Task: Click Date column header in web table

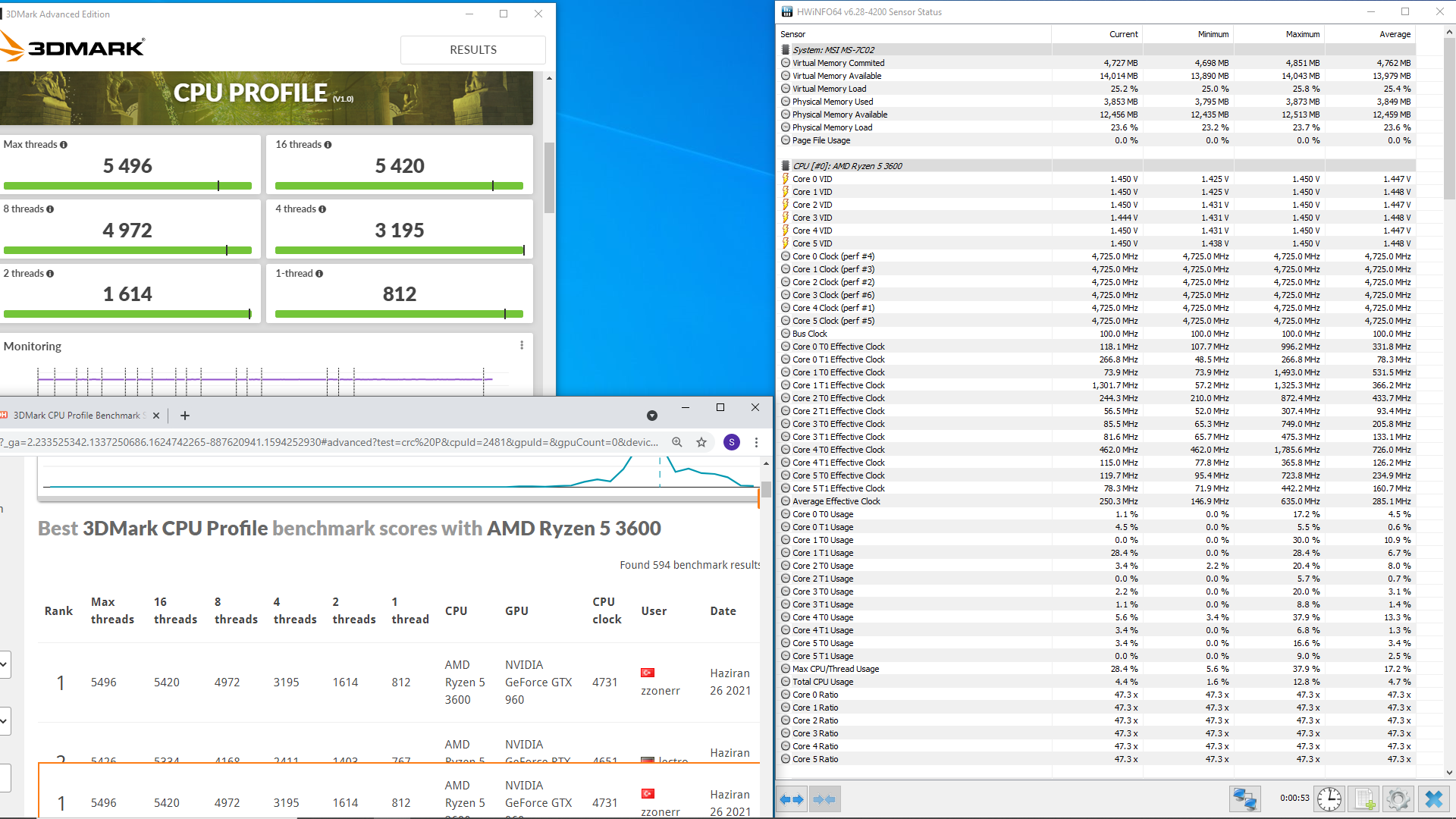Action: pos(723,611)
